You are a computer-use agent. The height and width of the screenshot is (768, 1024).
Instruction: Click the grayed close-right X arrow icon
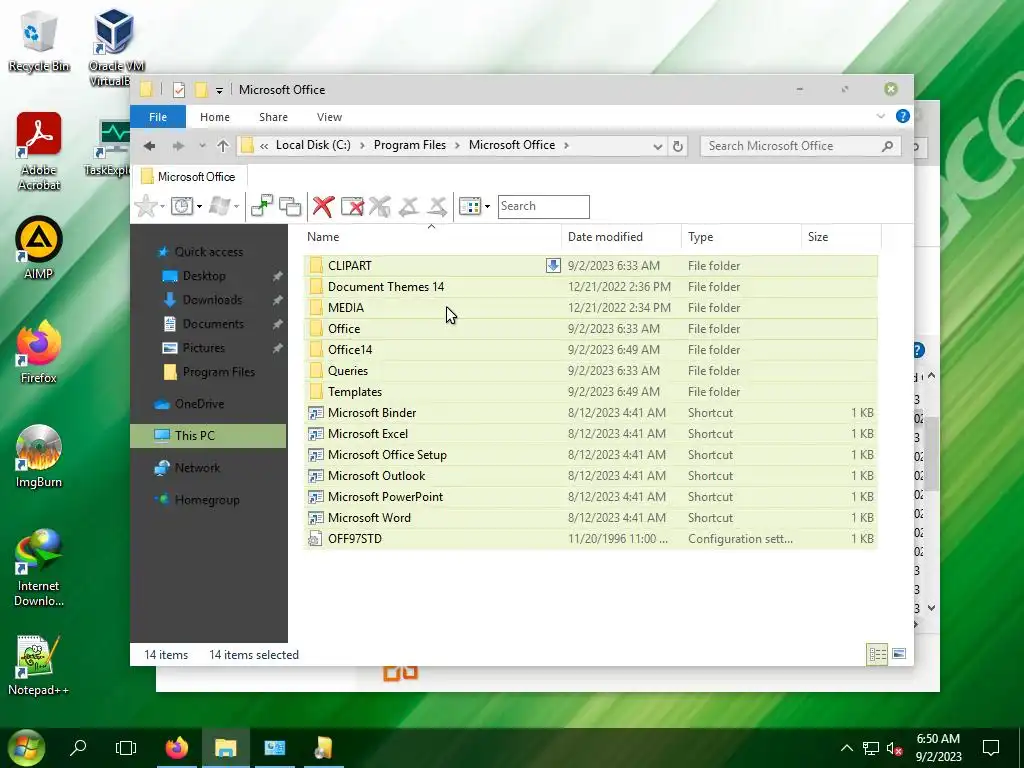pyautogui.click(x=438, y=206)
